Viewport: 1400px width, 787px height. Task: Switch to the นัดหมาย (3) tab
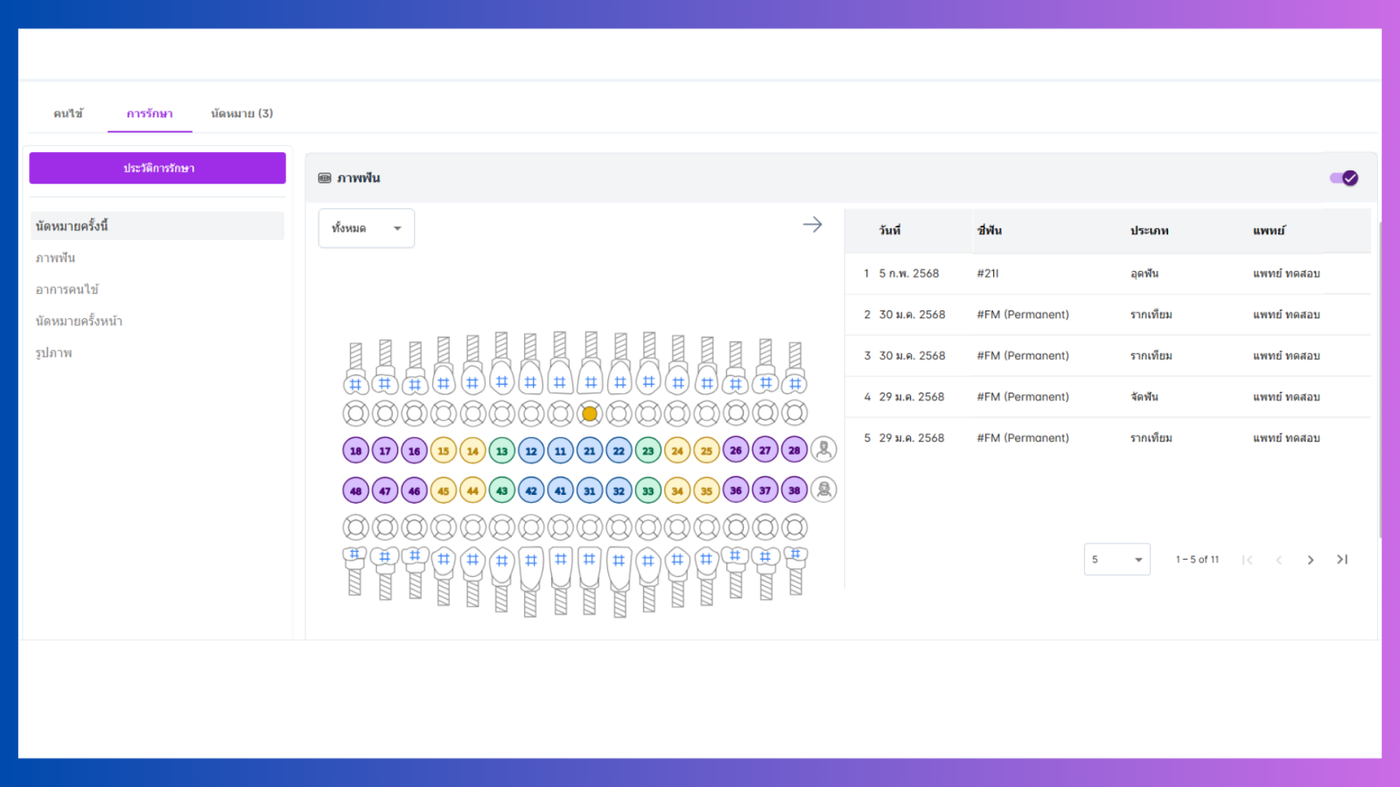point(242,114)
